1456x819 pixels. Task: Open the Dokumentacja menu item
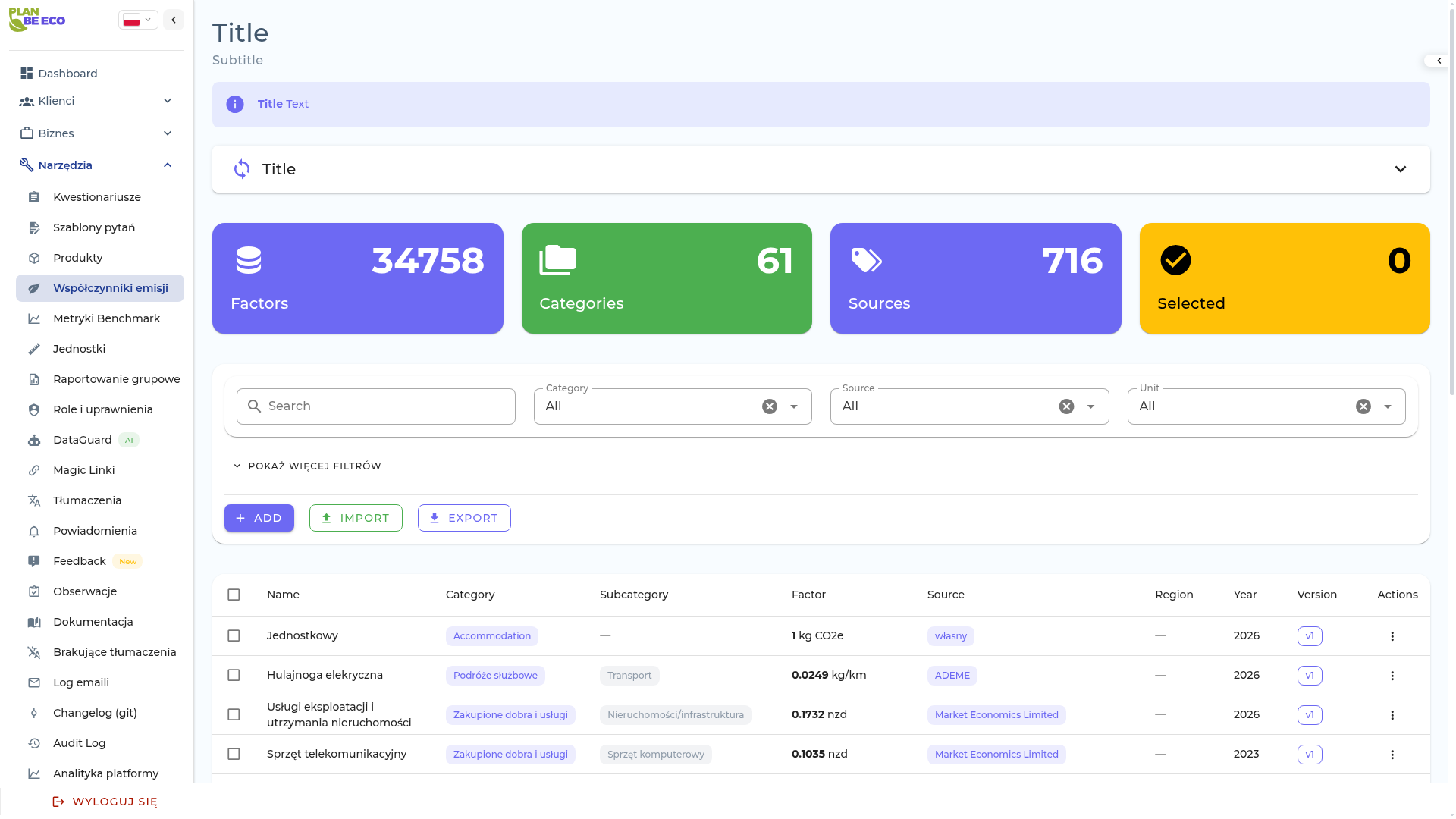(x=93, y=622)
